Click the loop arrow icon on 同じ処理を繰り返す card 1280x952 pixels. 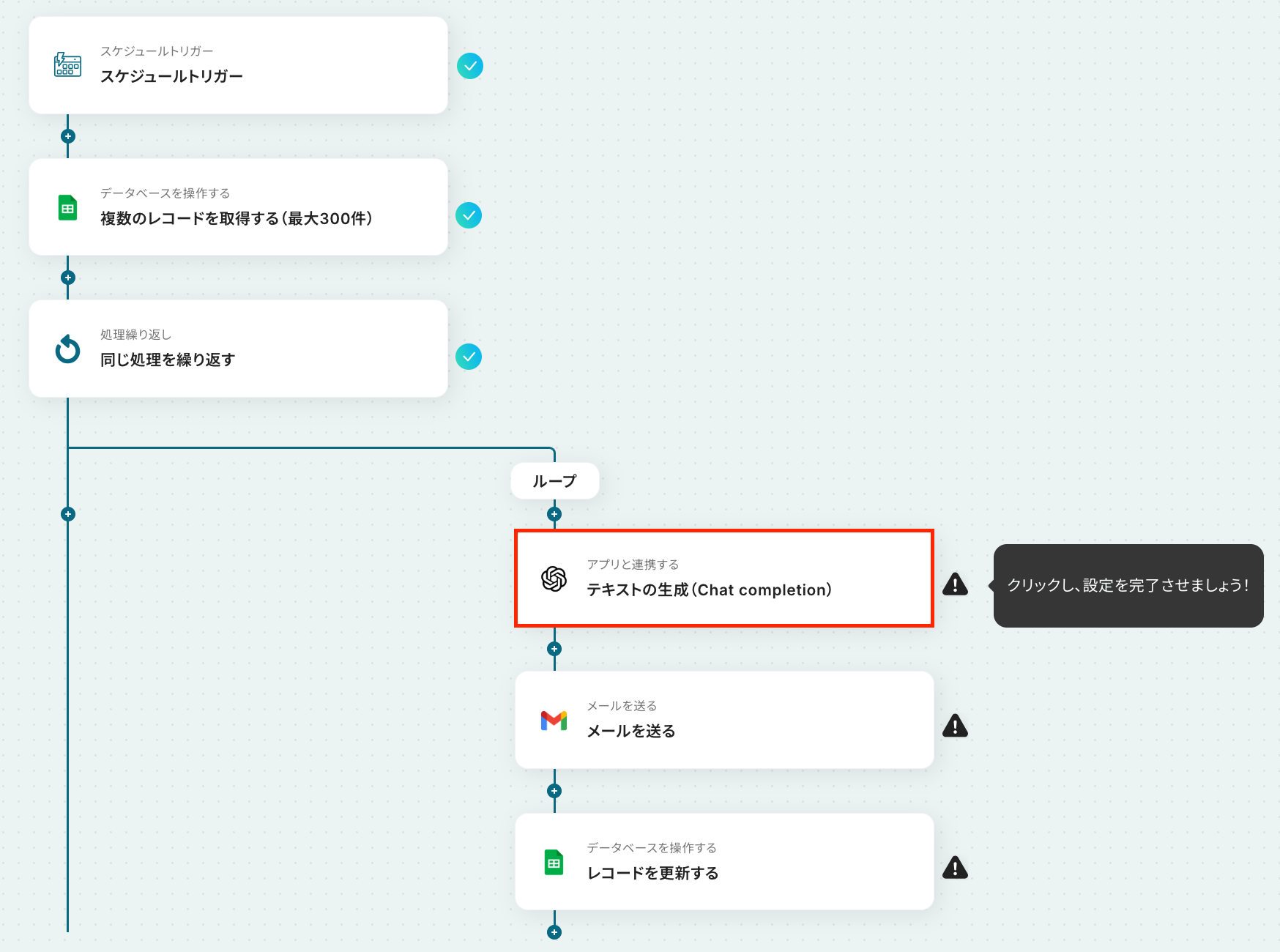tap(67, 349)
